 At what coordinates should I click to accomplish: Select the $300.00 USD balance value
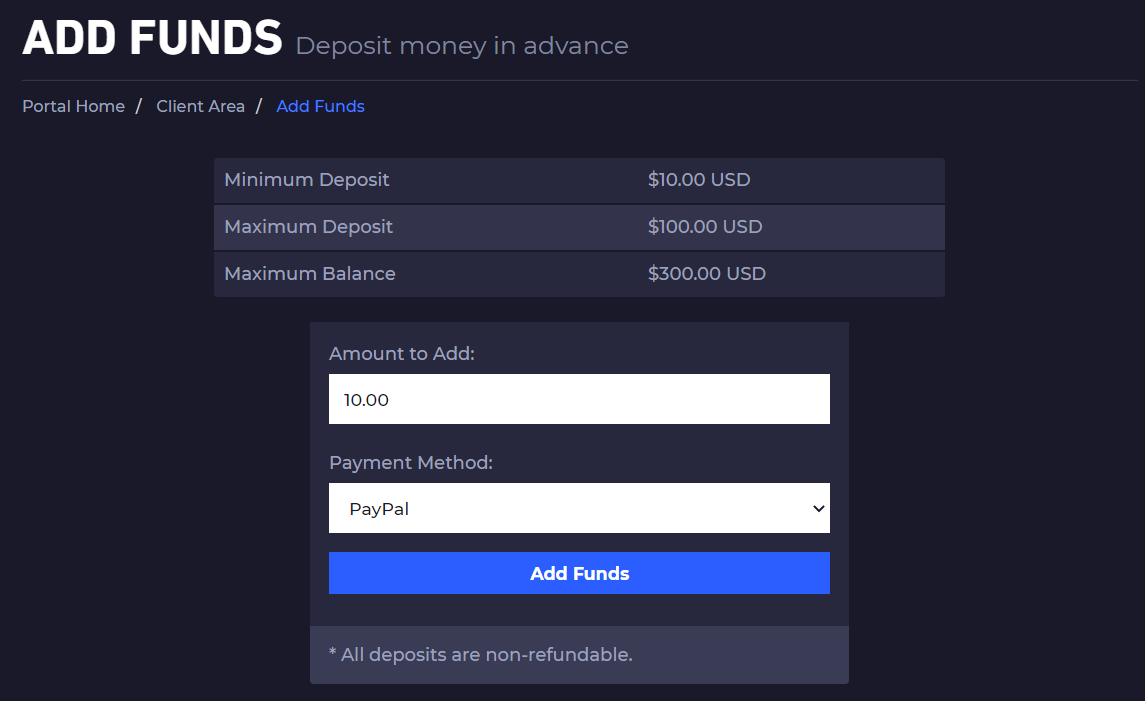(707, 273)
